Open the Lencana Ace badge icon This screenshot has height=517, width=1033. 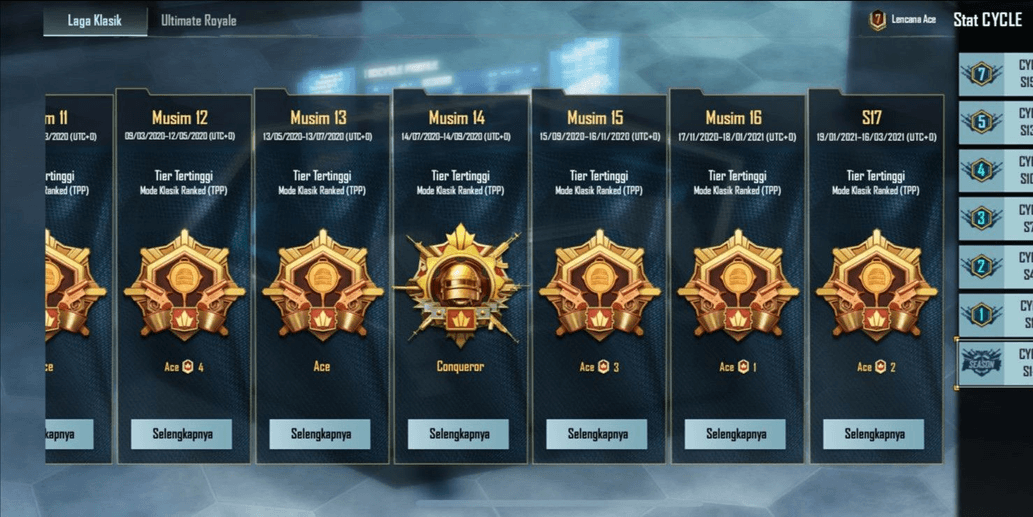pos(878,20)
